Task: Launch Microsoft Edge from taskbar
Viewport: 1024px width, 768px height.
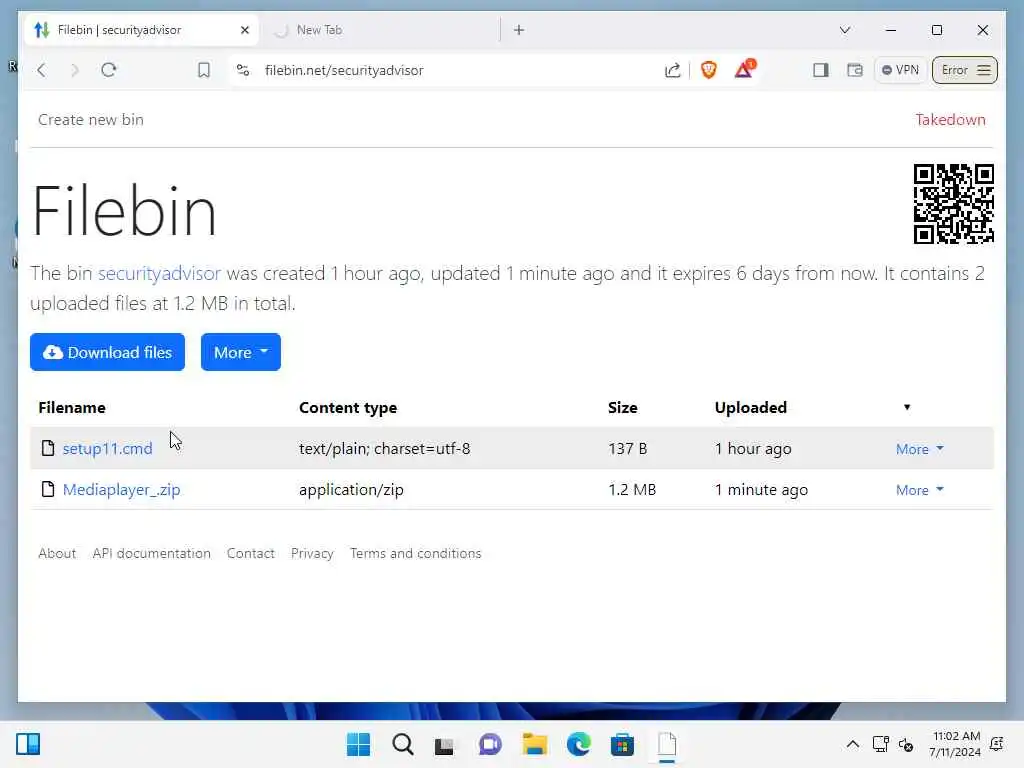Action: point(579,744)
